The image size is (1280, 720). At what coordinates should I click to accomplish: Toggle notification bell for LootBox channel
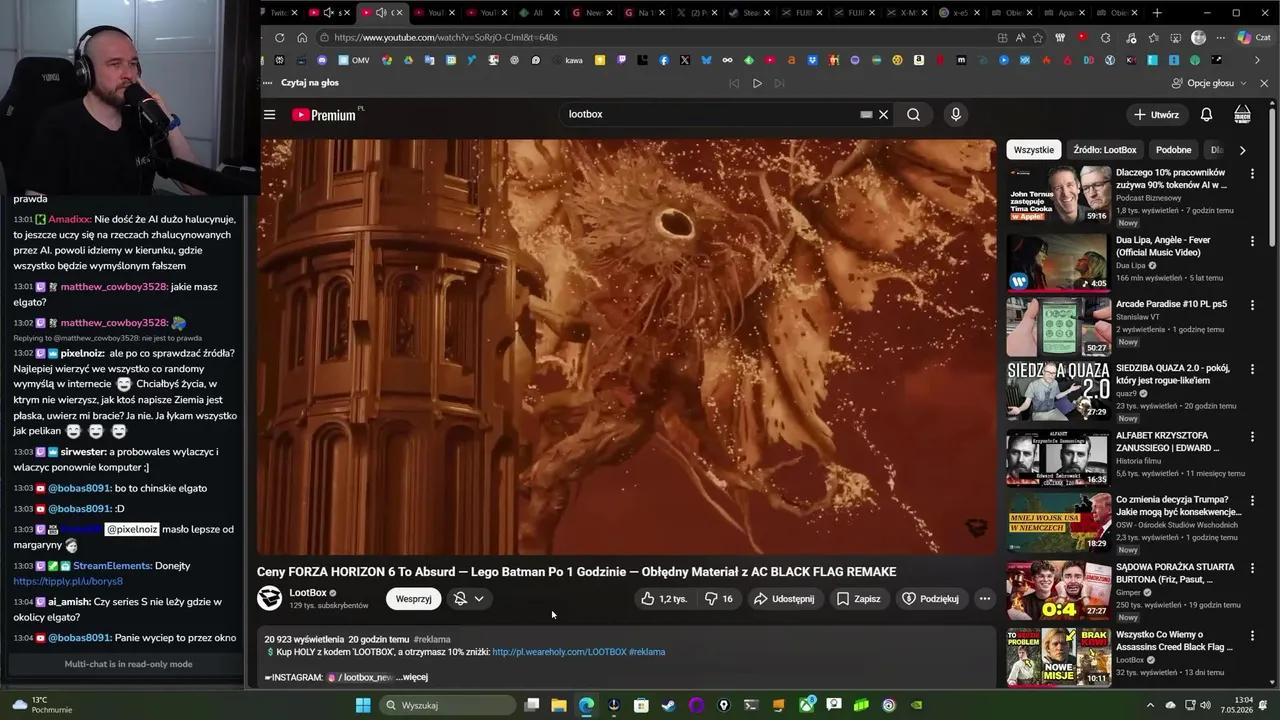click(x=468, y=599)
